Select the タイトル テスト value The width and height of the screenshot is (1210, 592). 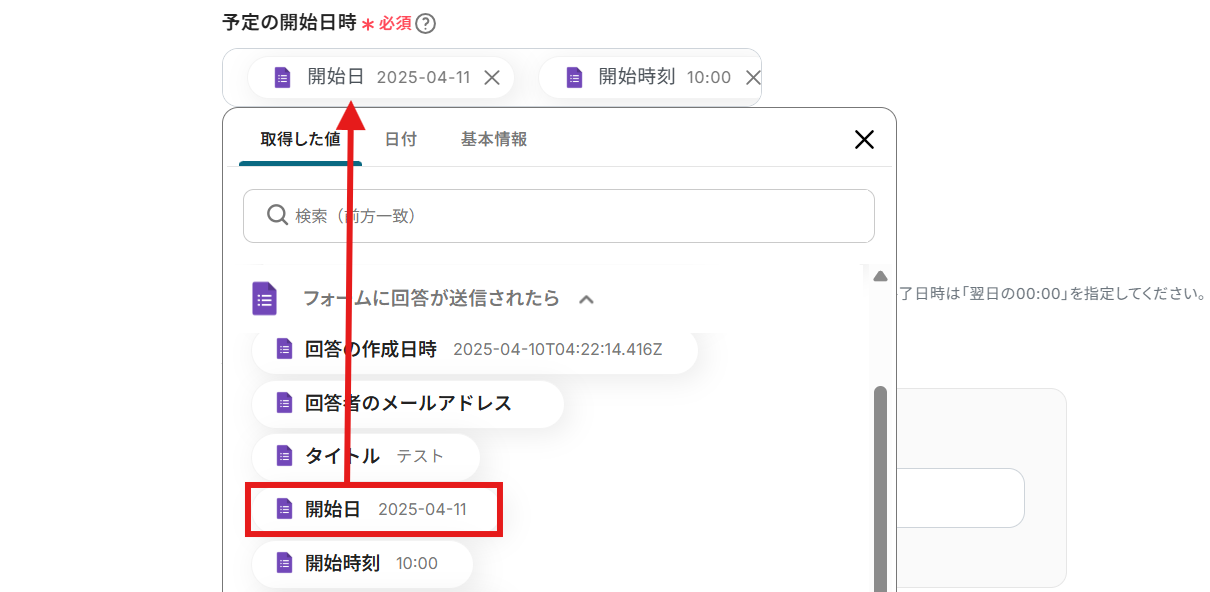366,456
